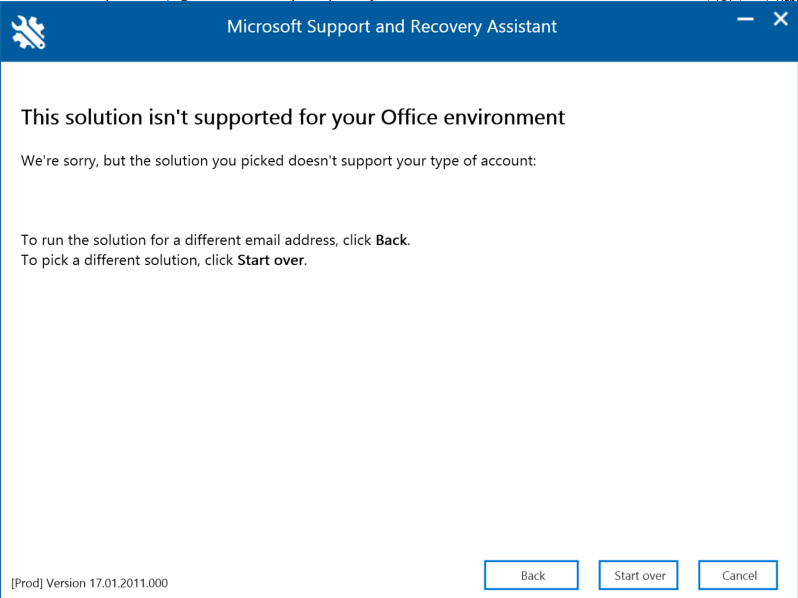Click the line about picking a different solution
Screen dimensions: 798x598
tap(164, 260)
